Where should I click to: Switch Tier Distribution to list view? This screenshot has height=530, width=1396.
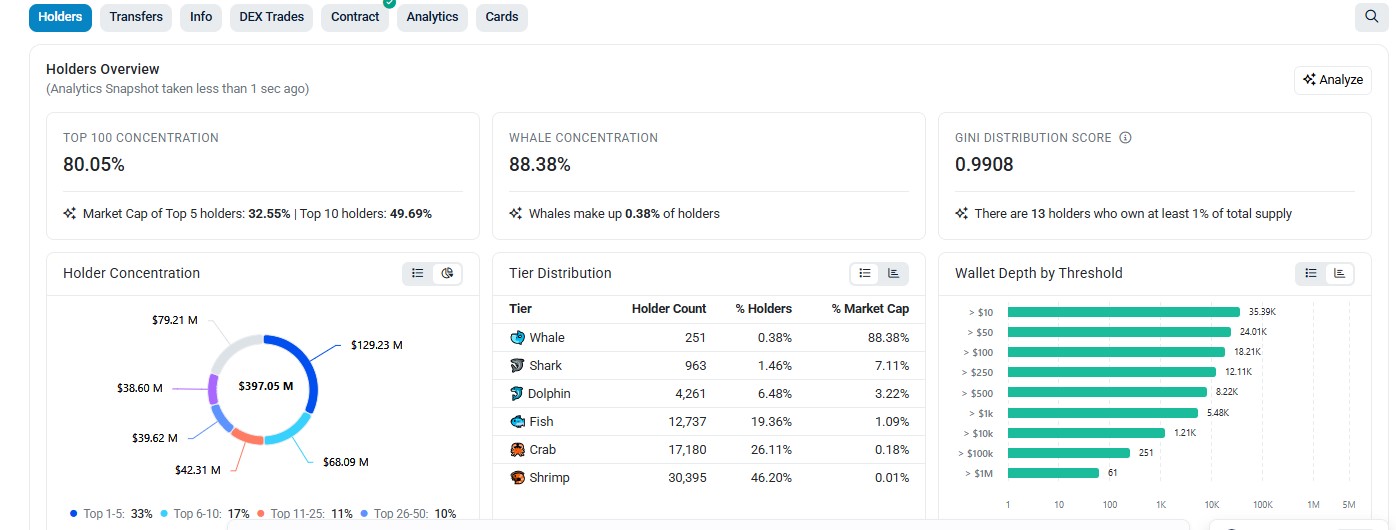pyautogui.click(x=865, y=273)
